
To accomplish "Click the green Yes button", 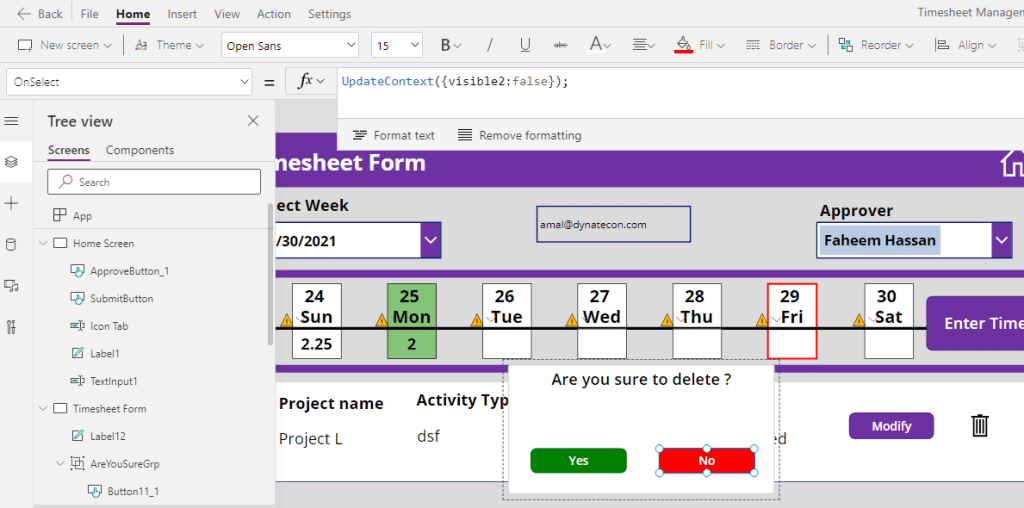I will [578, 461].
